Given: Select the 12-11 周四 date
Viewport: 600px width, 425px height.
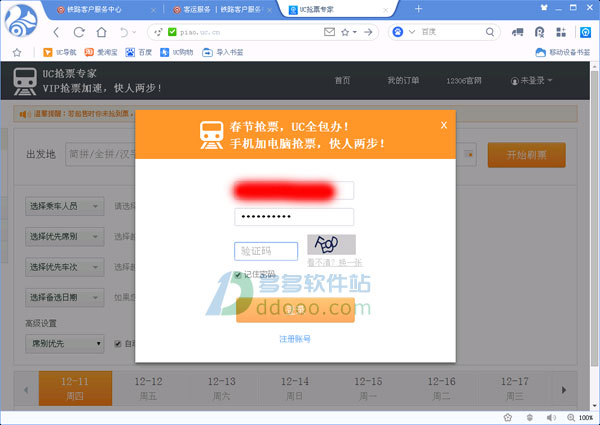Looking at the screenshot, I should pos(75,388).
